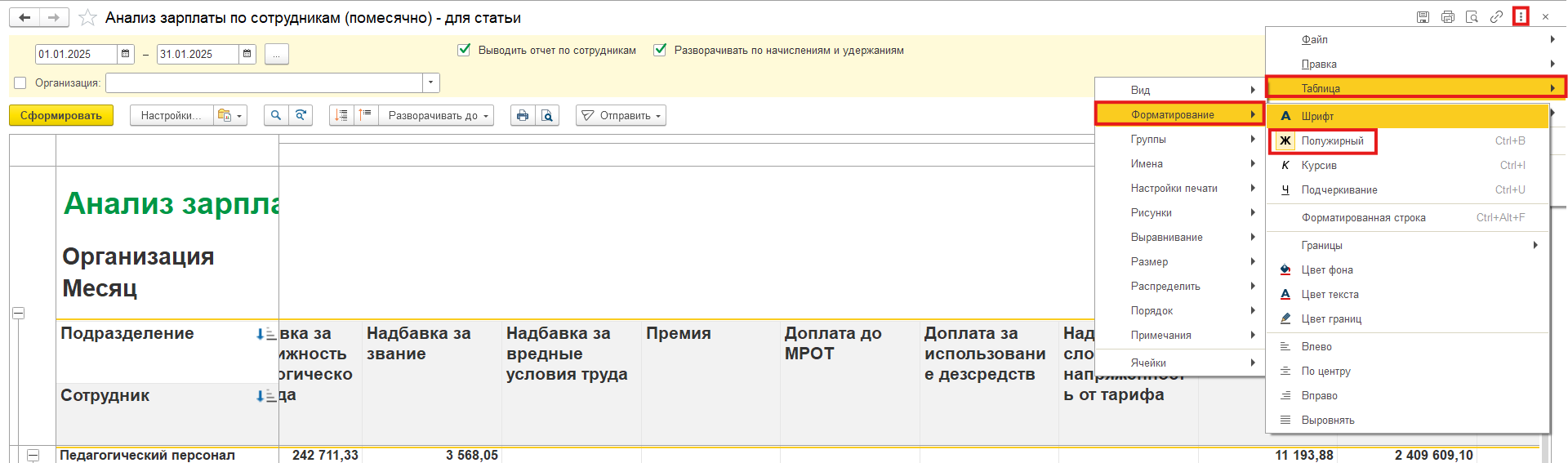The image size is (1568, 463).
Task: Open calendar for start date 01.01.2025
Action: (126, 54)
